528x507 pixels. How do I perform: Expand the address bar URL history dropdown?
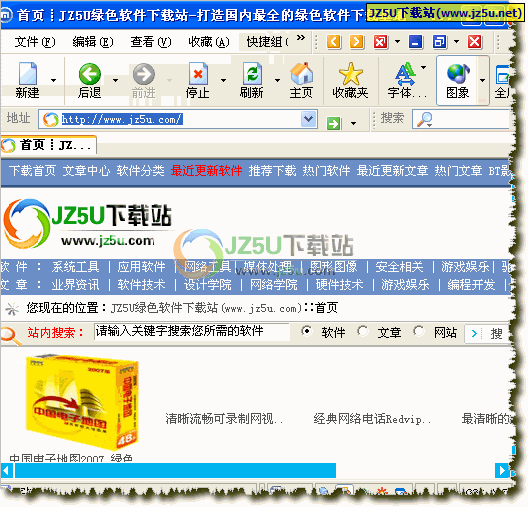309,119
